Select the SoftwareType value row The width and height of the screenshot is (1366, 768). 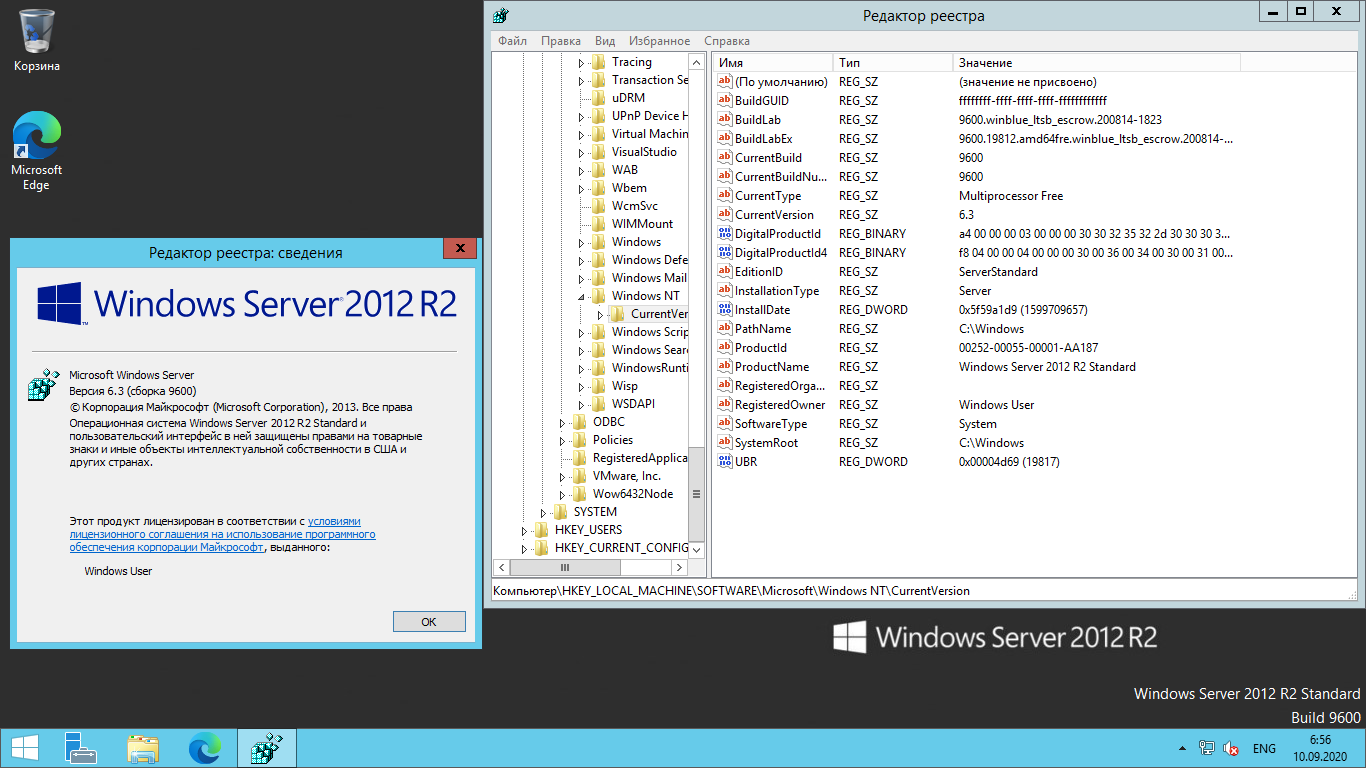click(975, 424)
